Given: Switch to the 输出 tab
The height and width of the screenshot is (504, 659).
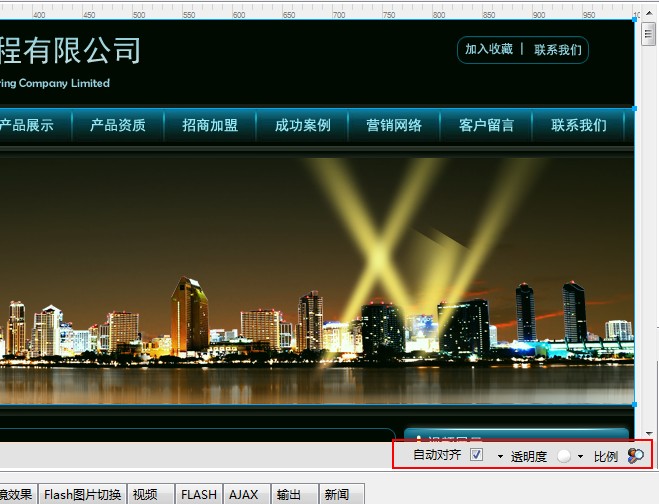Looking at the screenshot, I should coord(295,494).
